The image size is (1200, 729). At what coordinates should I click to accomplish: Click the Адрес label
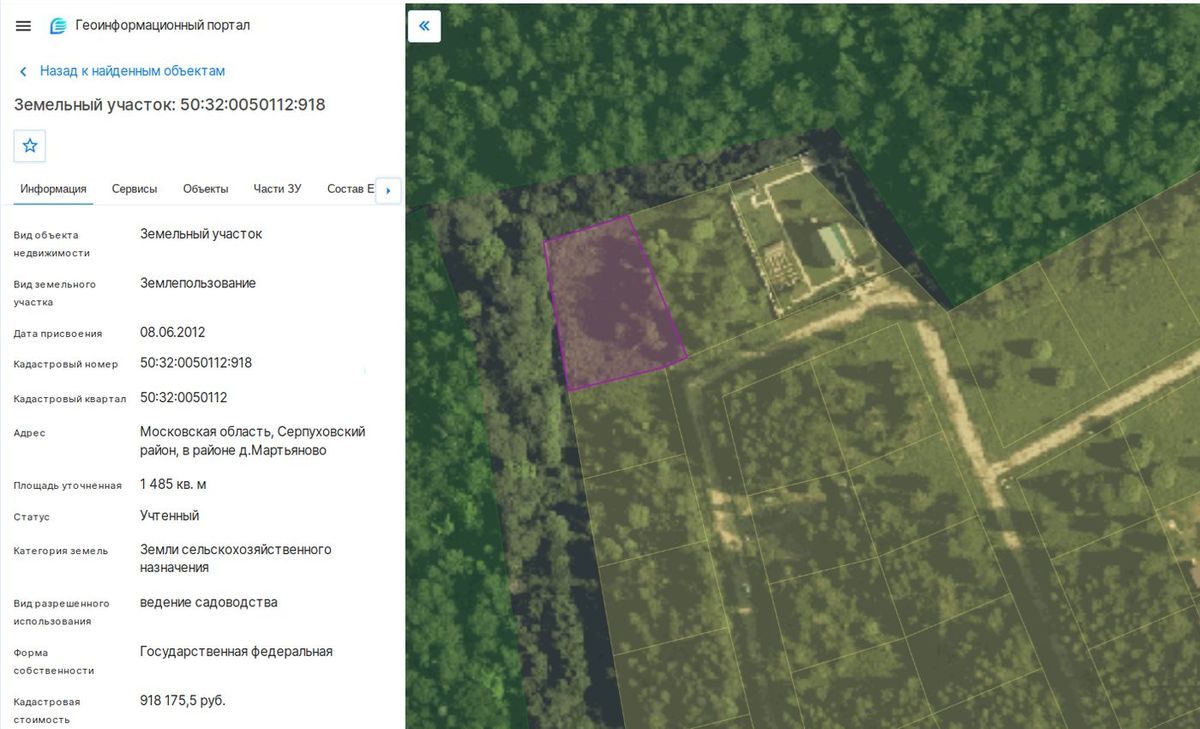point(30,433)
